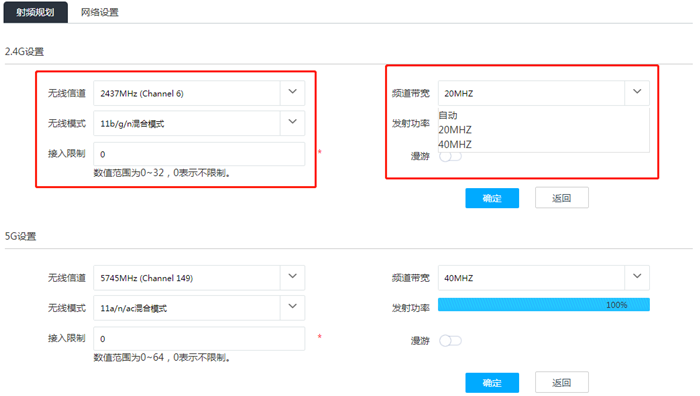
Task: Enable the 5G 漫游 roaming switch
Action: 450,341
